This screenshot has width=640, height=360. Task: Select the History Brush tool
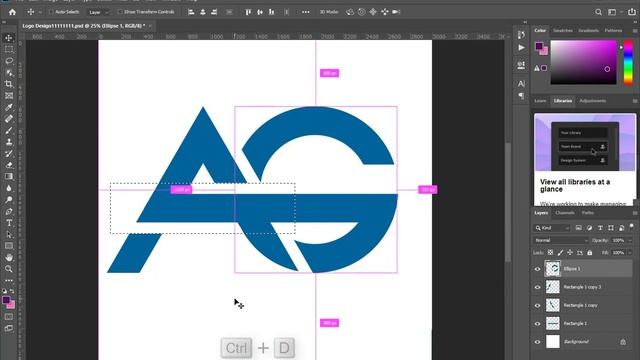tap(9, 153)
